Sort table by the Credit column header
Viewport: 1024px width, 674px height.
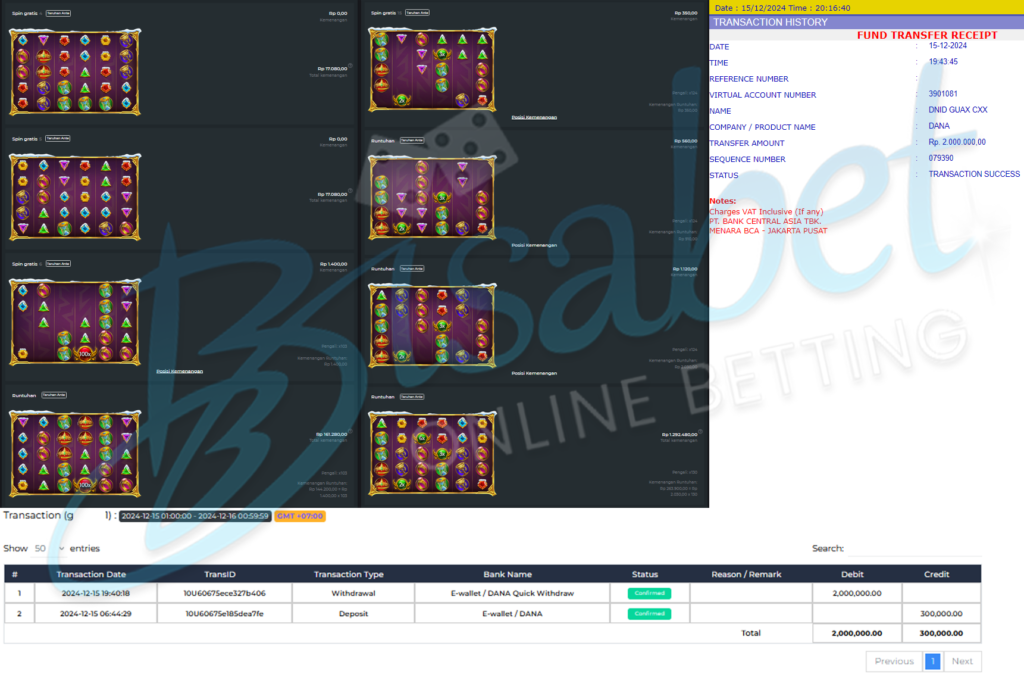(x=940, y=574)
